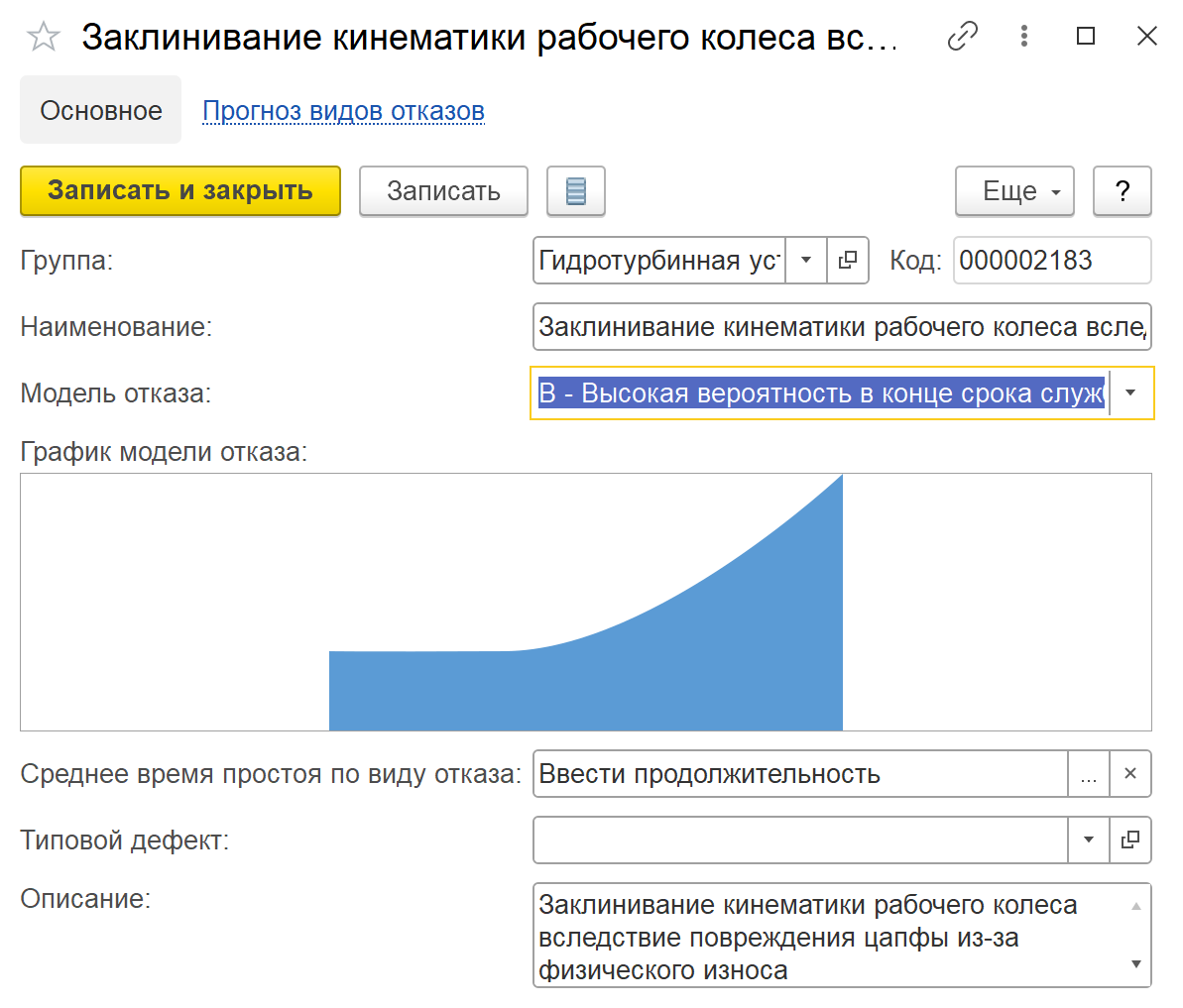Clear the Среднее время простоя field
1183x1008 pixels.
click(1130, 774)
